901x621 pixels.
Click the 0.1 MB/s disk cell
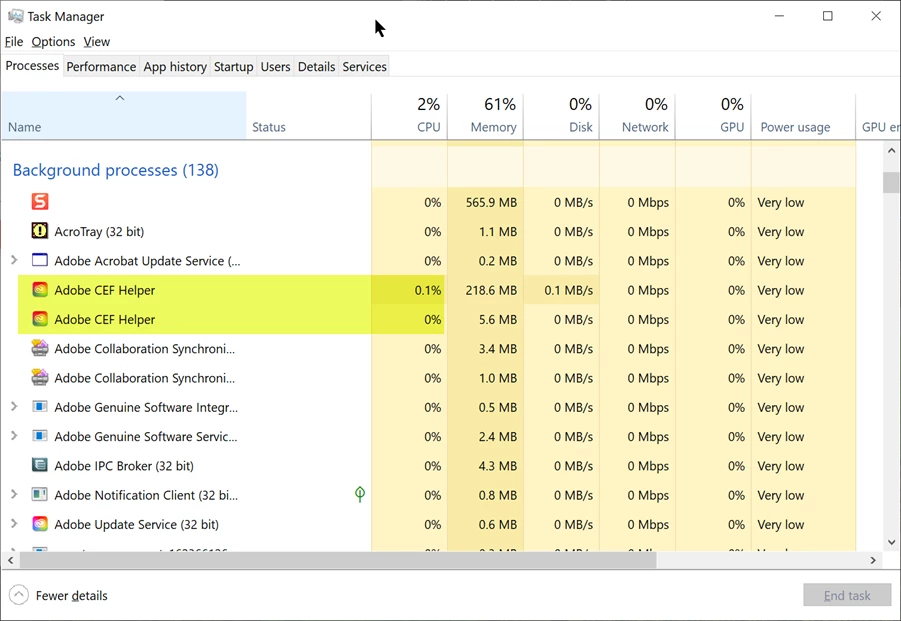561,290
